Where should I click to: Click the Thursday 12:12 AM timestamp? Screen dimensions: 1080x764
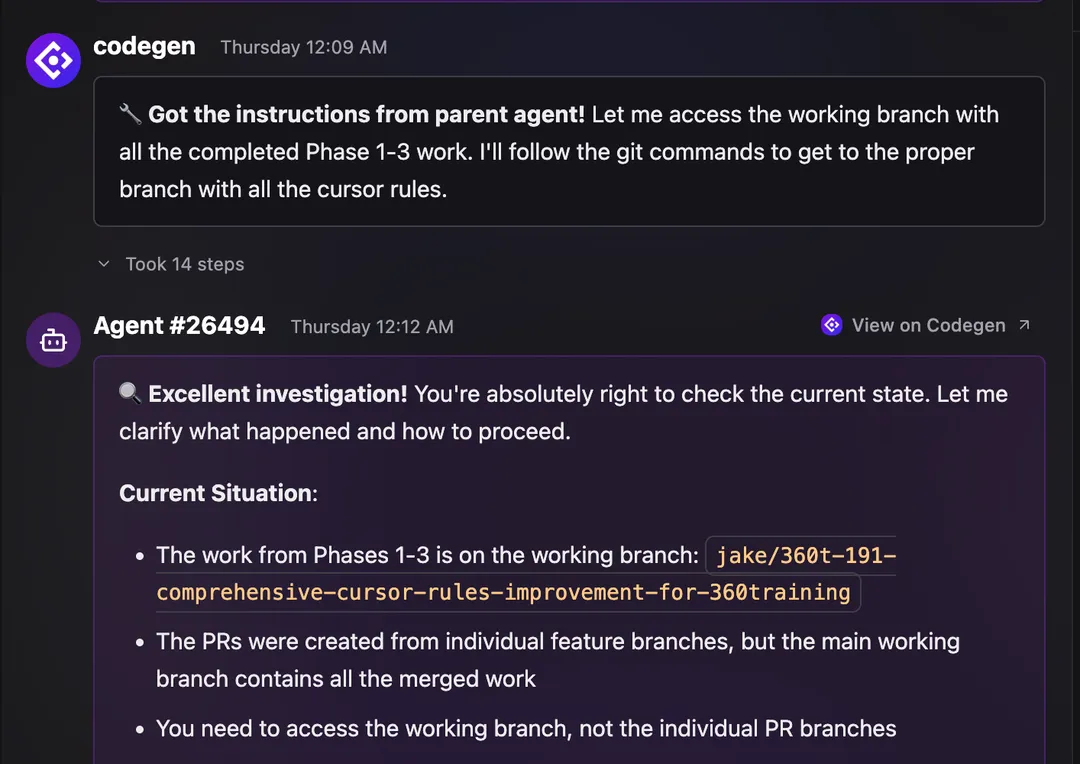(x=372, y=327)
